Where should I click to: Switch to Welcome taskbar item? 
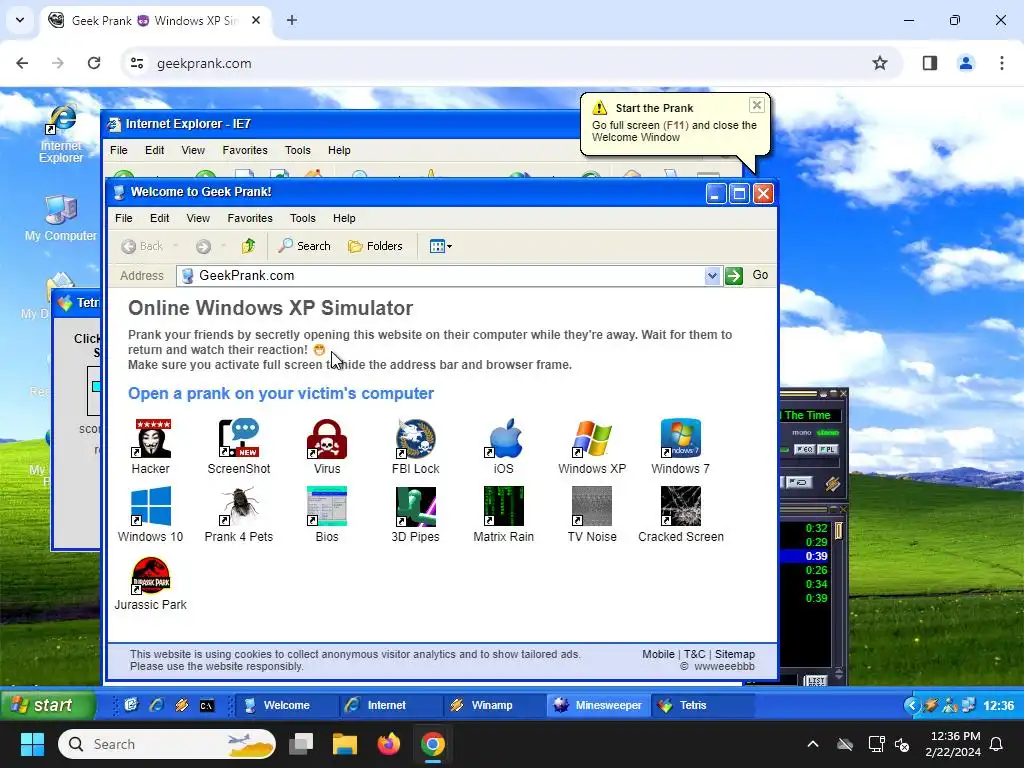286,705
